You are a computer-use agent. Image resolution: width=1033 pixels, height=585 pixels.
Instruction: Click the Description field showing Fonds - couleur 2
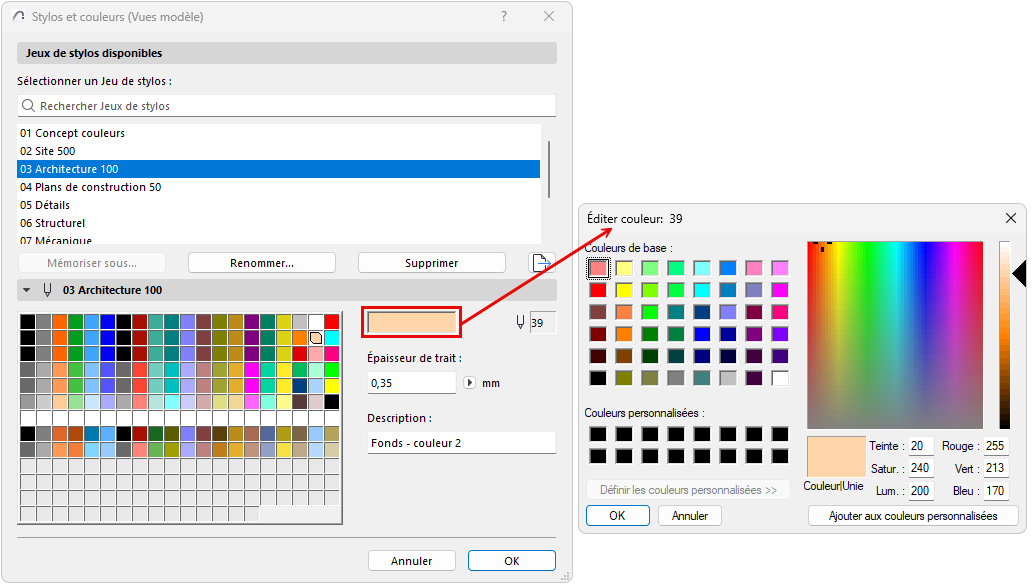[x=461, y=443]
